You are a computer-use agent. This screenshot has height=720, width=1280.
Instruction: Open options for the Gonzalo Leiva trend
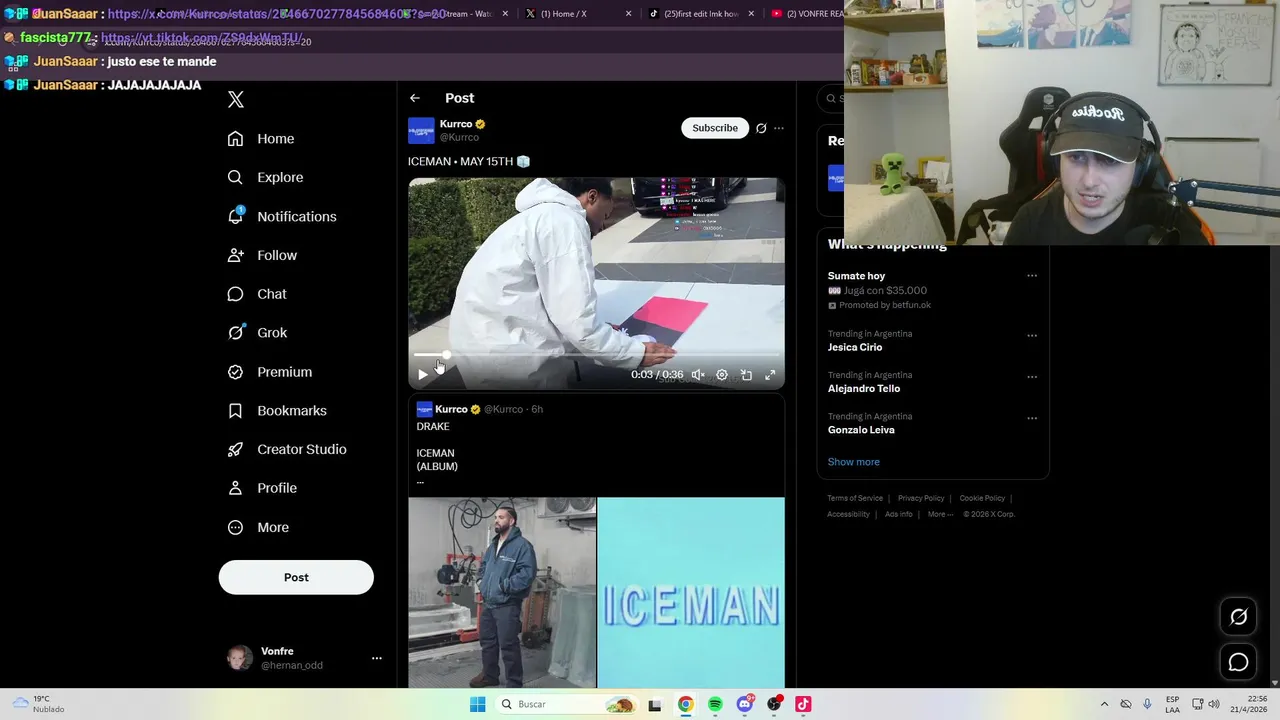(1032, 418)
